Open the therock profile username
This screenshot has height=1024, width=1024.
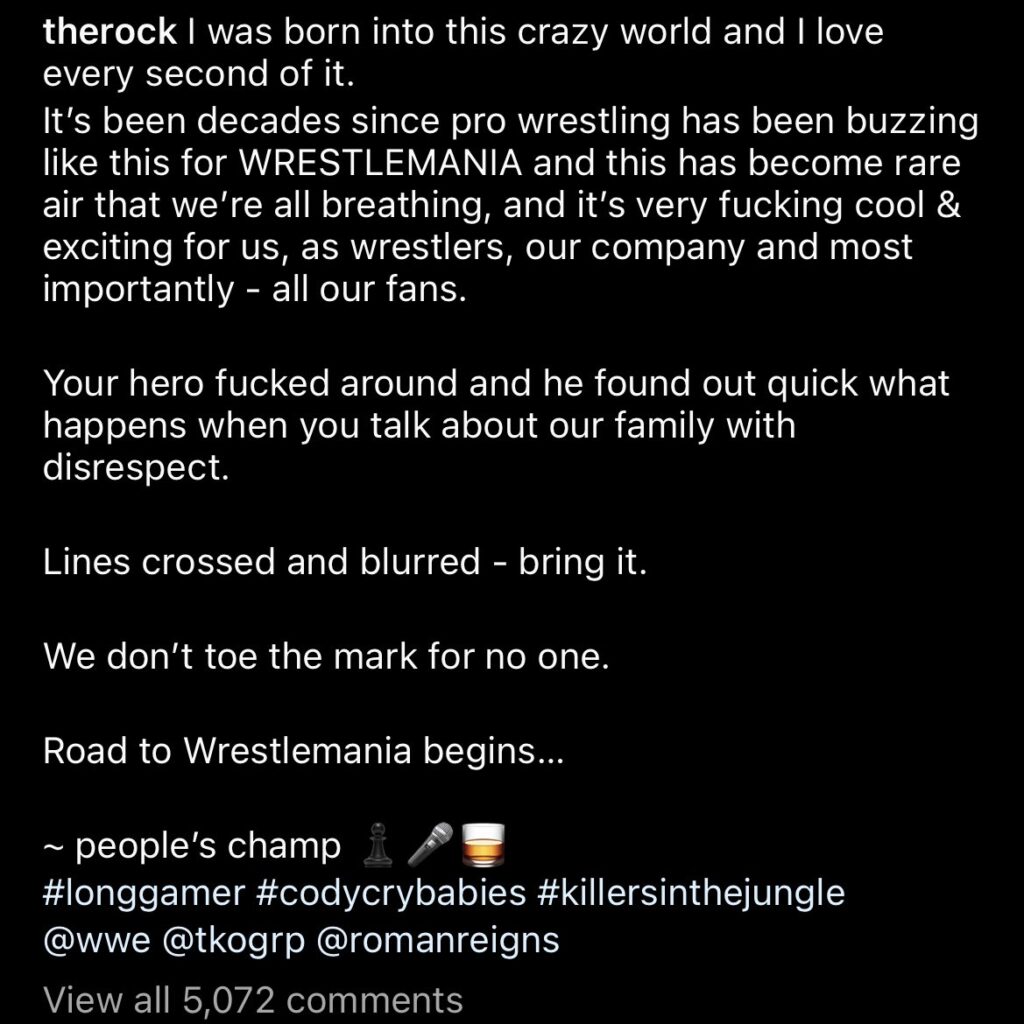[110, 32]
